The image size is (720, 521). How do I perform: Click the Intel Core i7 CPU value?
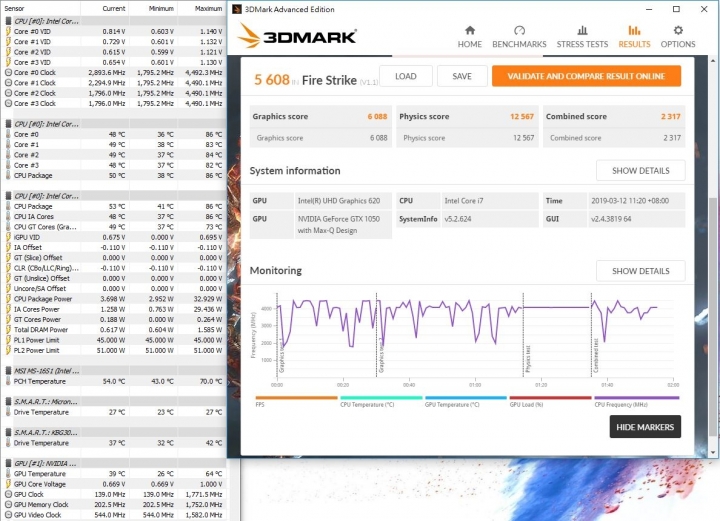tap(464, 201)
